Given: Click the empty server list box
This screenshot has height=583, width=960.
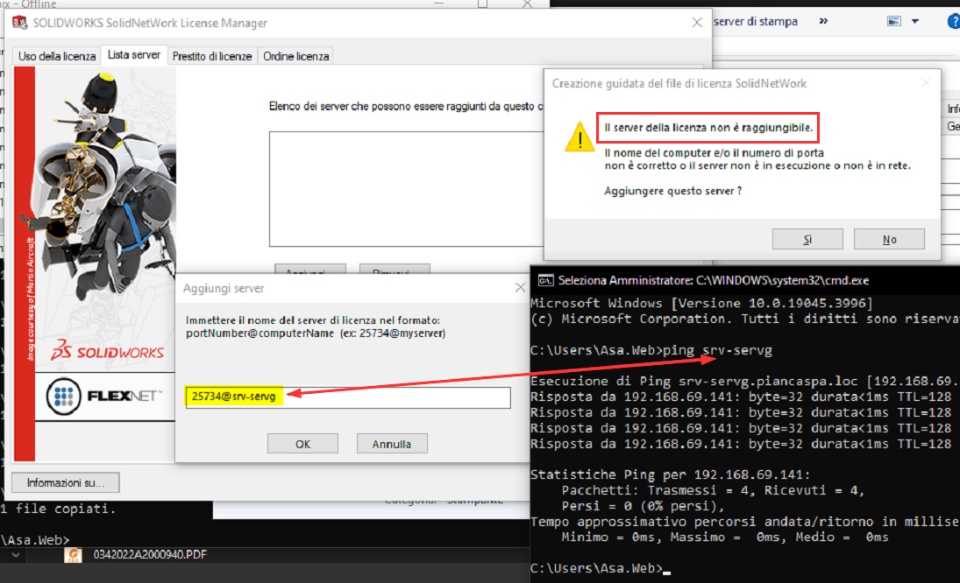Looking at the screenshot, I should (x=406, y=189).
